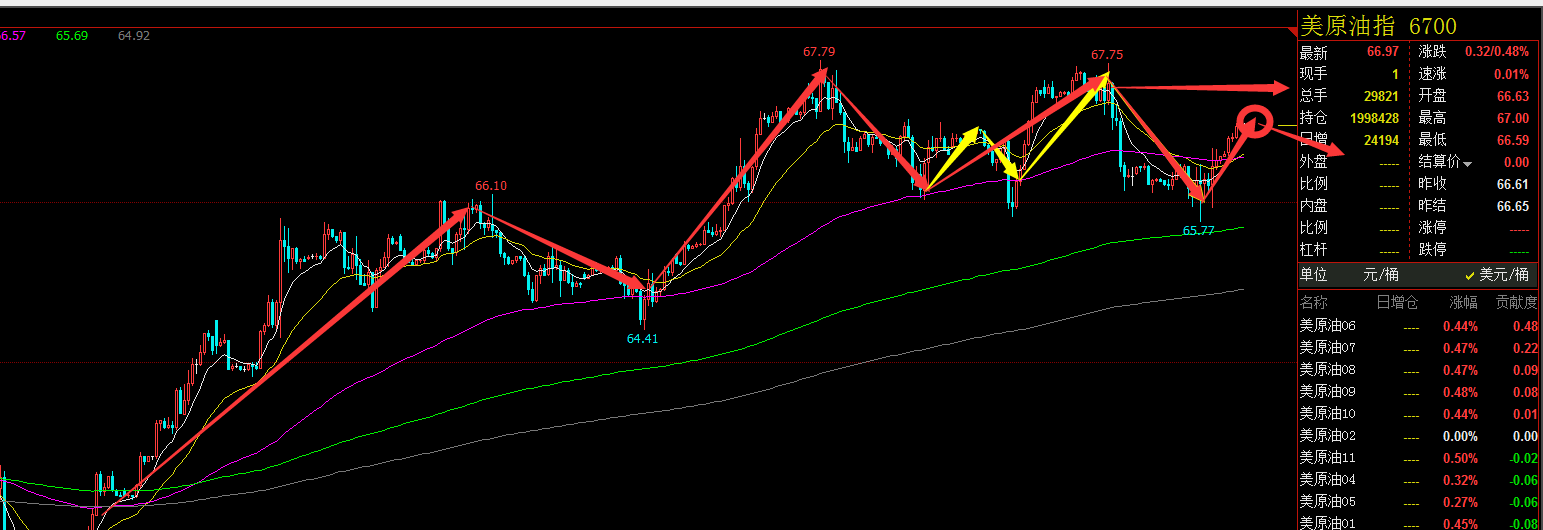Screen dimensions: 1543x530
Task: Click the 67.79 peak price label
Action: (819, 52)
